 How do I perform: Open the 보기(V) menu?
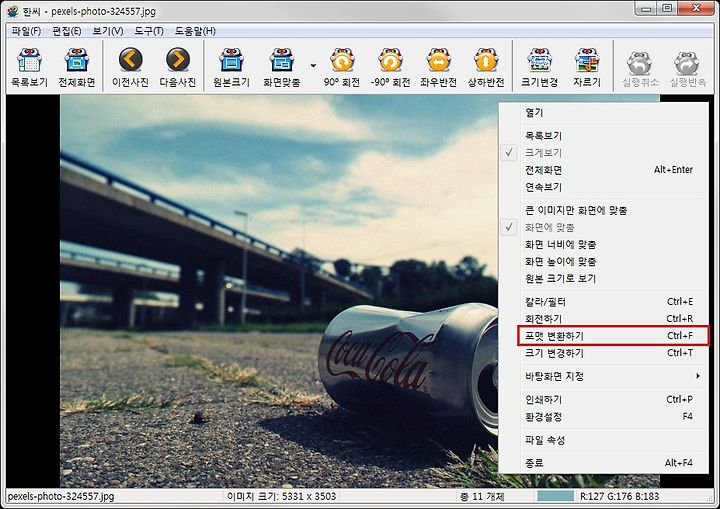pos(108,31)
